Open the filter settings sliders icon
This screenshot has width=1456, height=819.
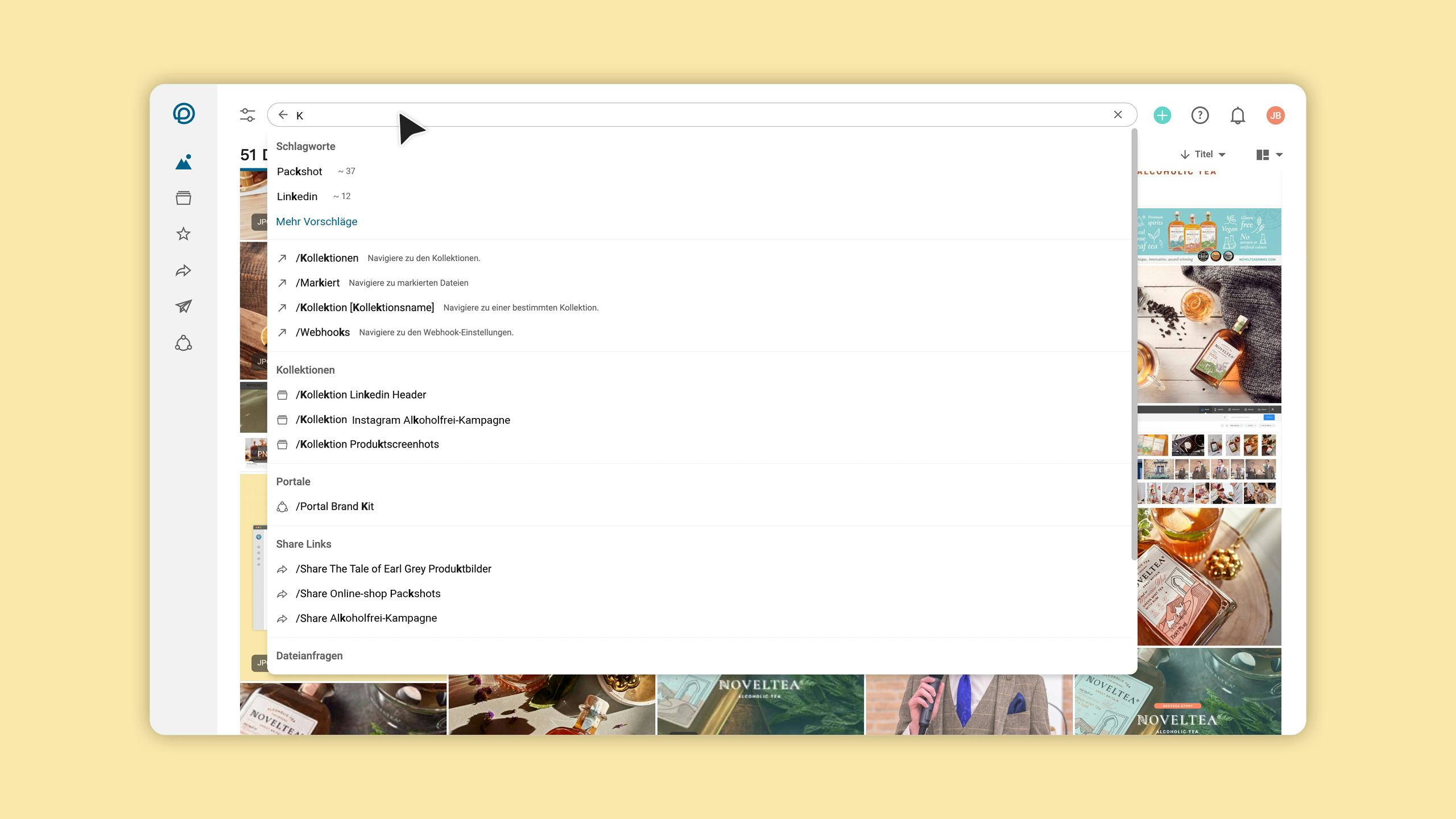tap(247, 115)
